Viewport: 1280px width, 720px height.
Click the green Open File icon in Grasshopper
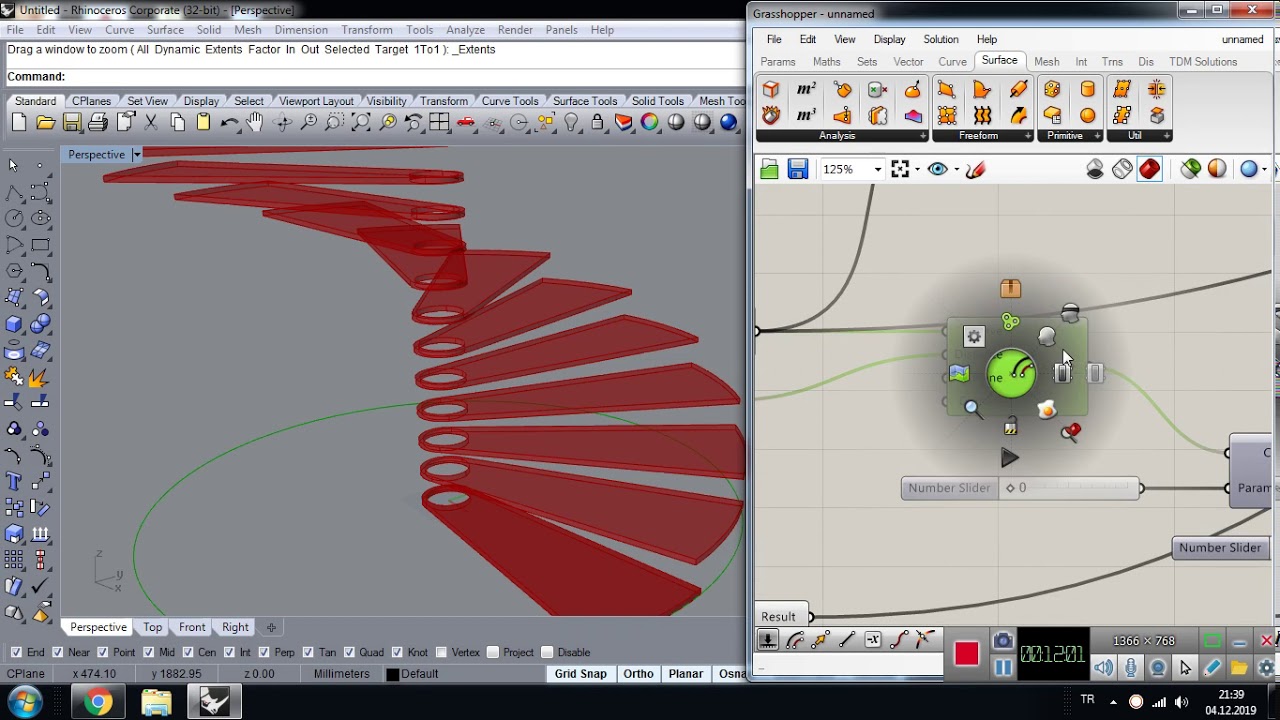(769, 169)
